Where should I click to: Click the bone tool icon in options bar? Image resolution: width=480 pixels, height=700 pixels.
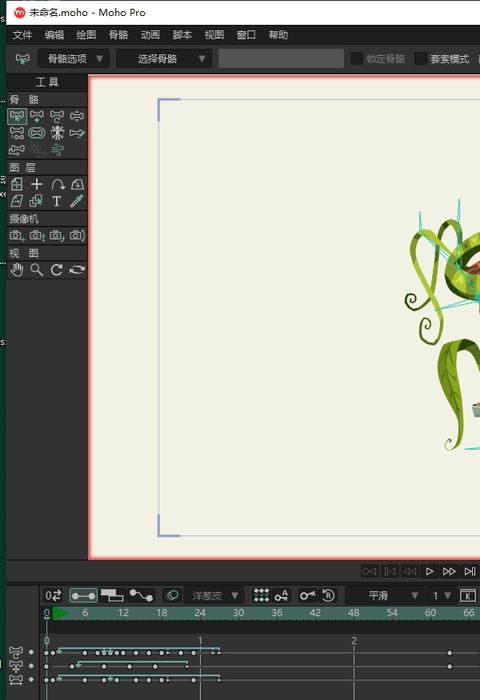point(22,58)
